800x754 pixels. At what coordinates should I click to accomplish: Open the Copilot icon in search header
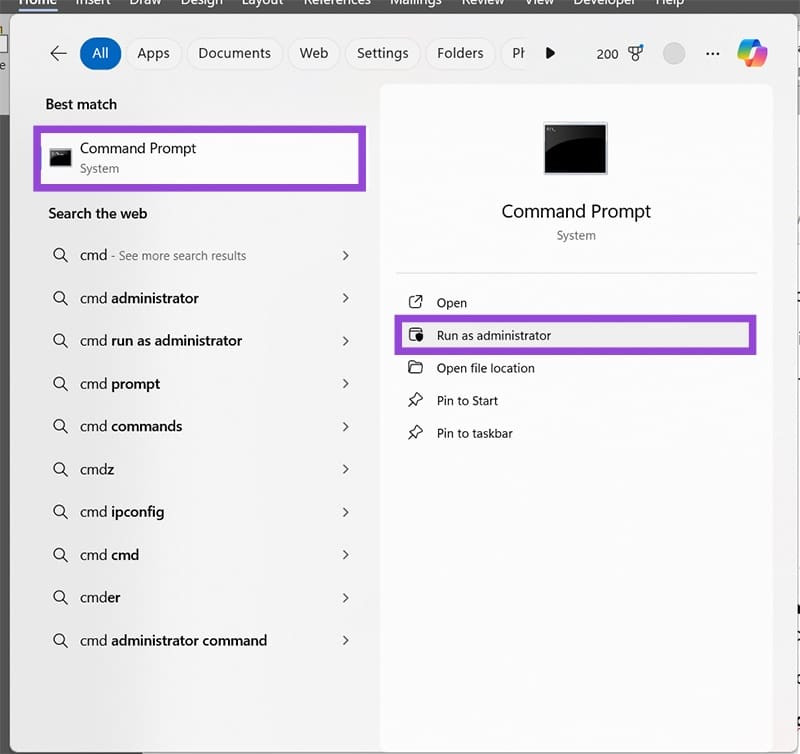(752, 53)
